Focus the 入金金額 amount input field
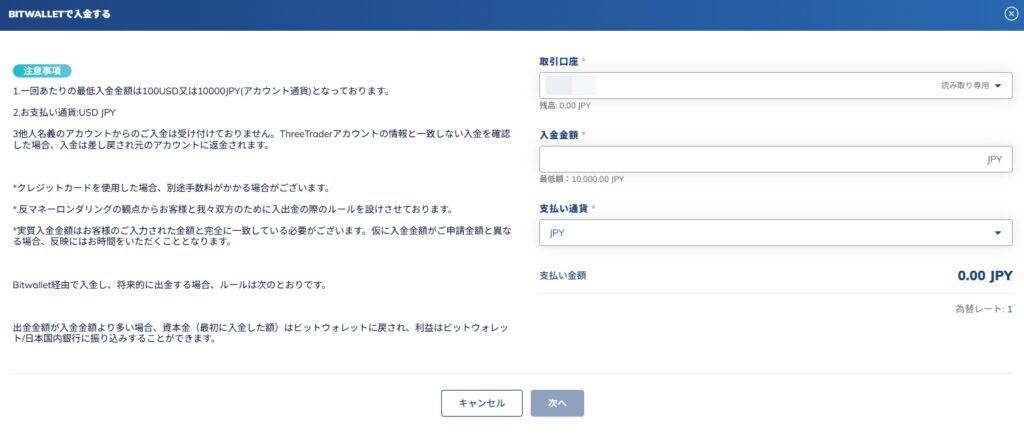Viewport: 1024px width, 434px height. tap(760, 159)
